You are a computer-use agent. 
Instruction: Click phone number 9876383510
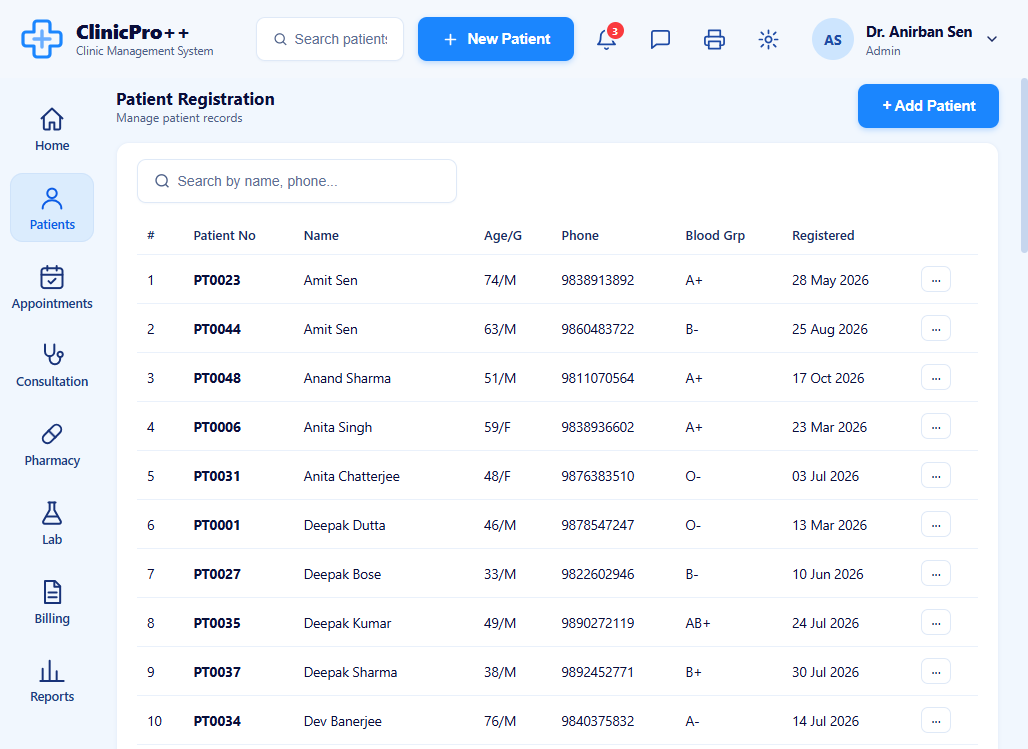pos(598,476)
